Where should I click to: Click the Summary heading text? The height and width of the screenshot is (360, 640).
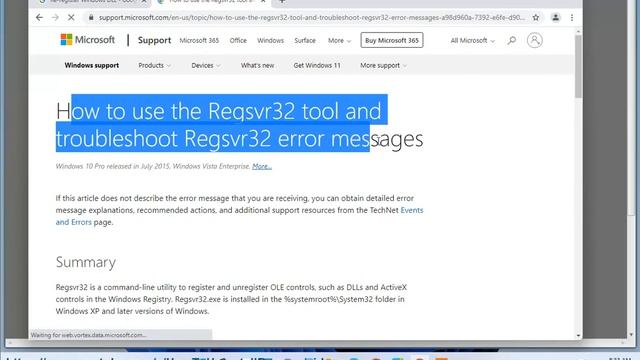(86, 262)
